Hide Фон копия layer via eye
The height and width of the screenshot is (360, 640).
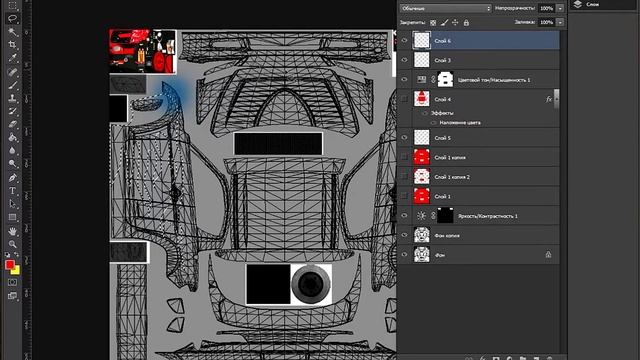(404, 235)
